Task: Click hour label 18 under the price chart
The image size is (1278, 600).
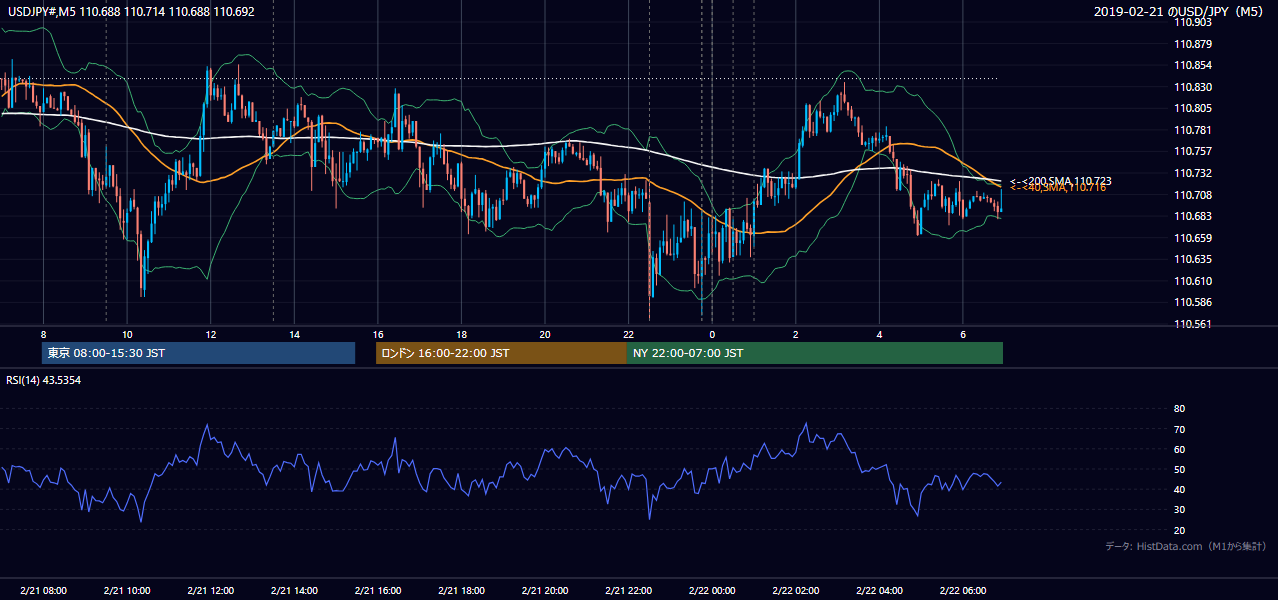Action: [x=461, y=334]
